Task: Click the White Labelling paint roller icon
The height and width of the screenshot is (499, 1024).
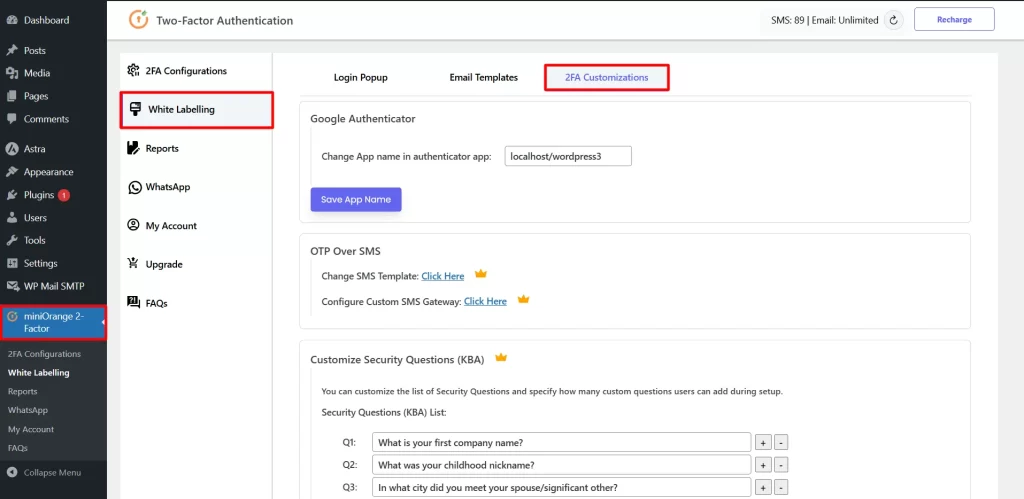Action: click(x=136, y=109)
